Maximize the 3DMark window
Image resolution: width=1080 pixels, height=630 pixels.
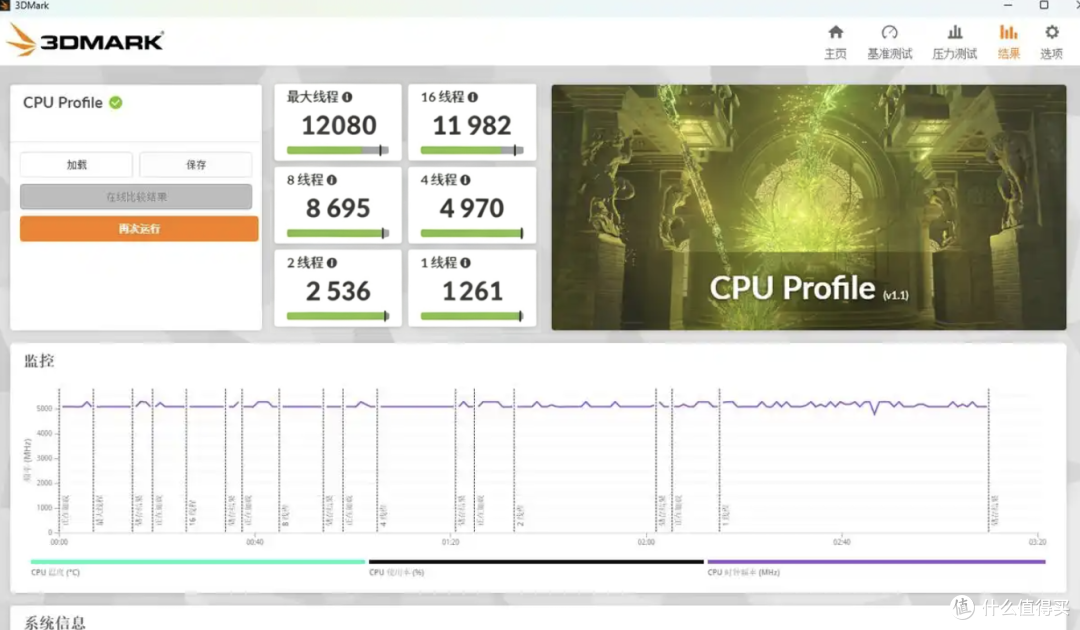1044,6
